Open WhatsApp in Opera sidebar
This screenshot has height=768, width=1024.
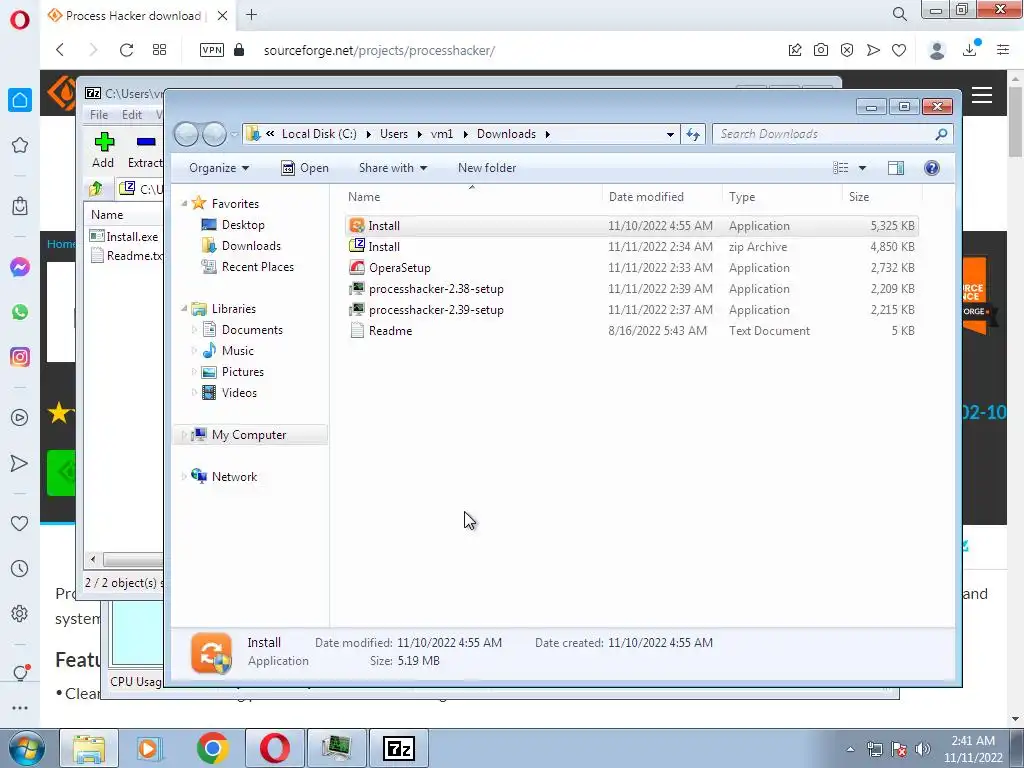20,312
